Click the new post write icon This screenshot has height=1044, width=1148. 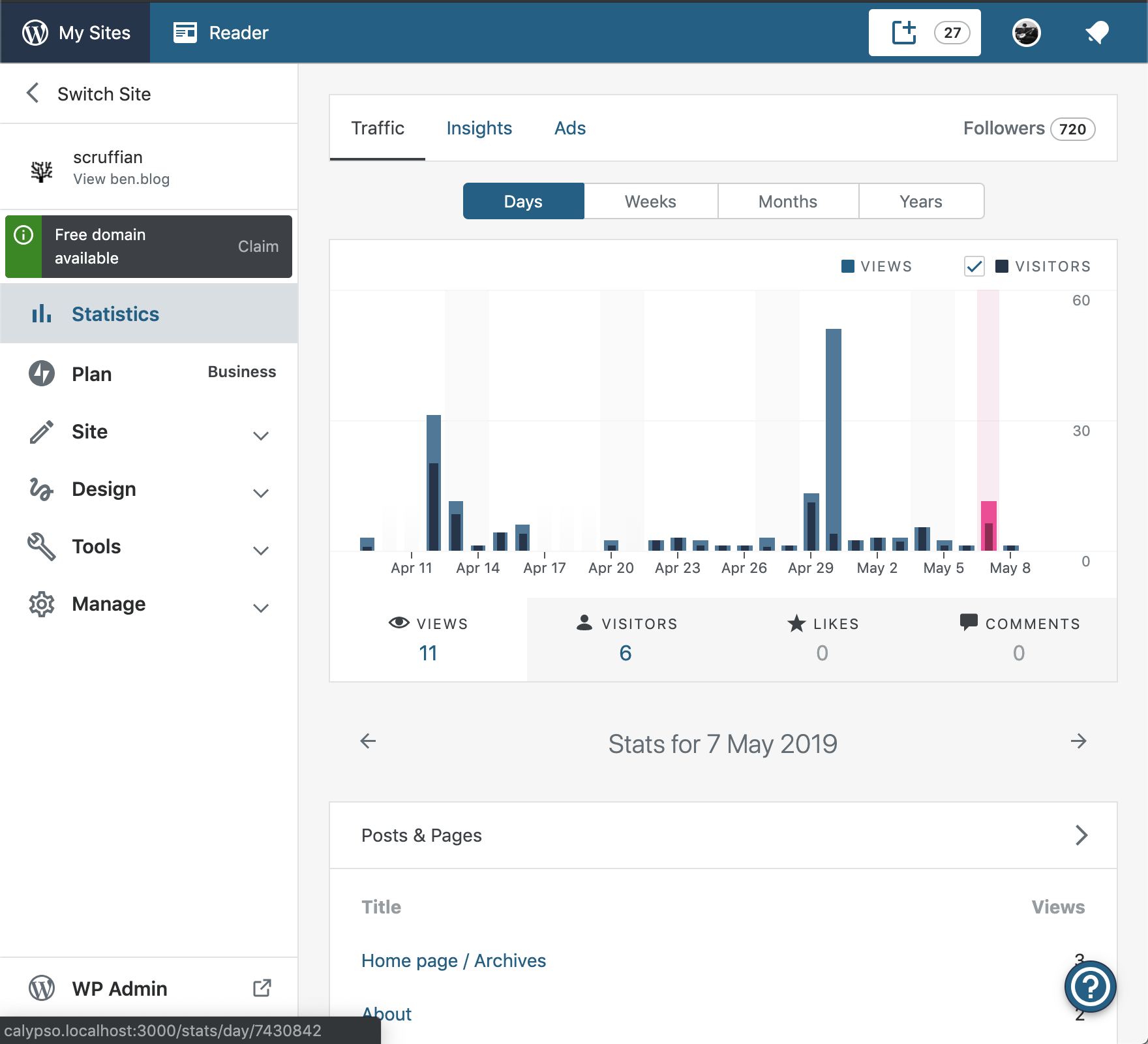point(904,33)
